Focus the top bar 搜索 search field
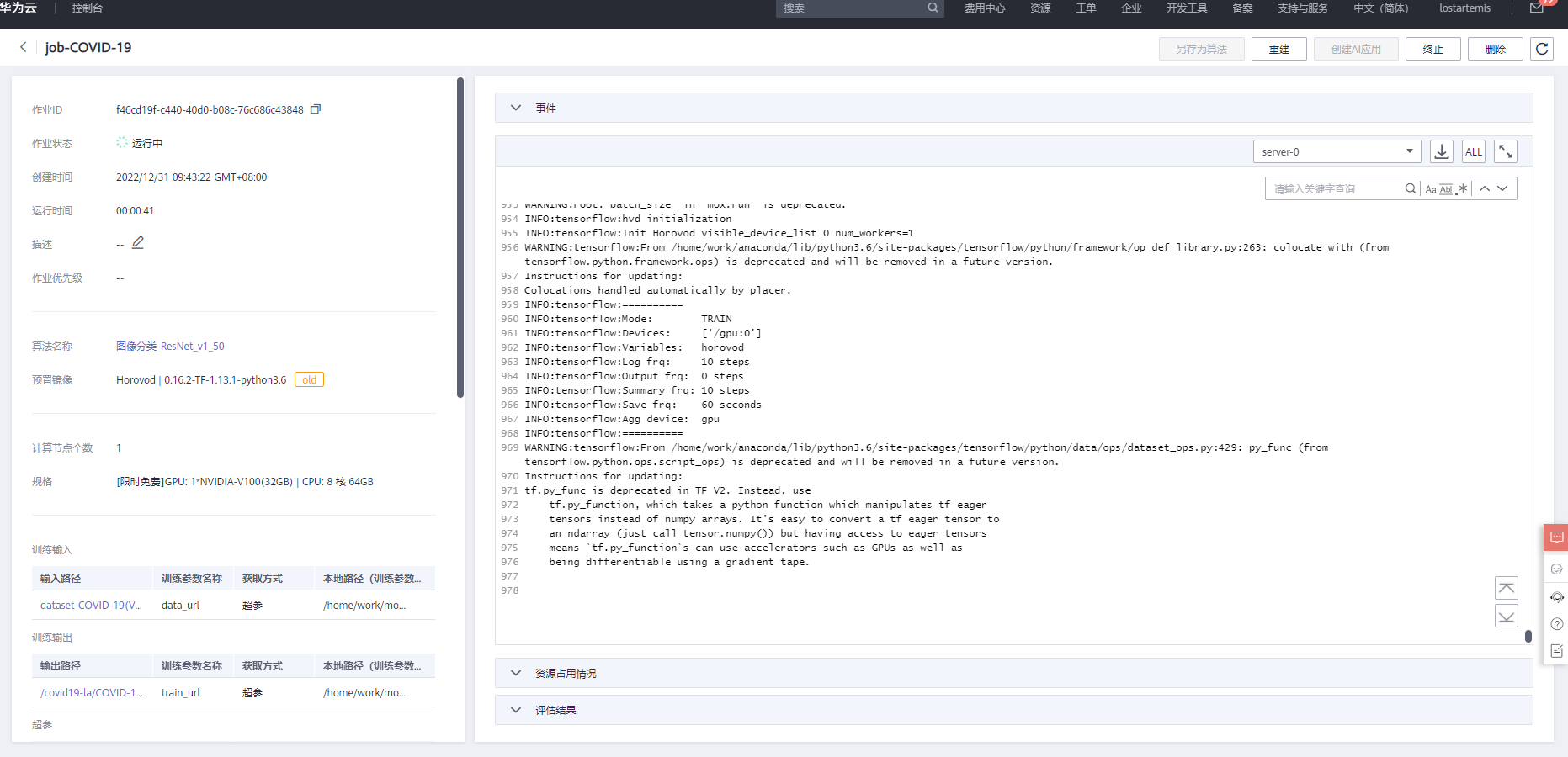This screenshot has width=1568, height=757. pyautogui.click(x=852, y=8)
